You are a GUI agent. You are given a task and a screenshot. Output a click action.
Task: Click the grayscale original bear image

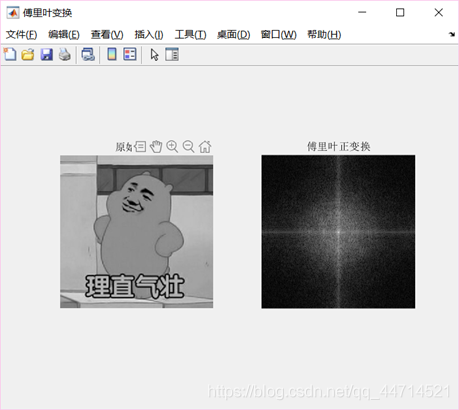[x=137, y=232]
